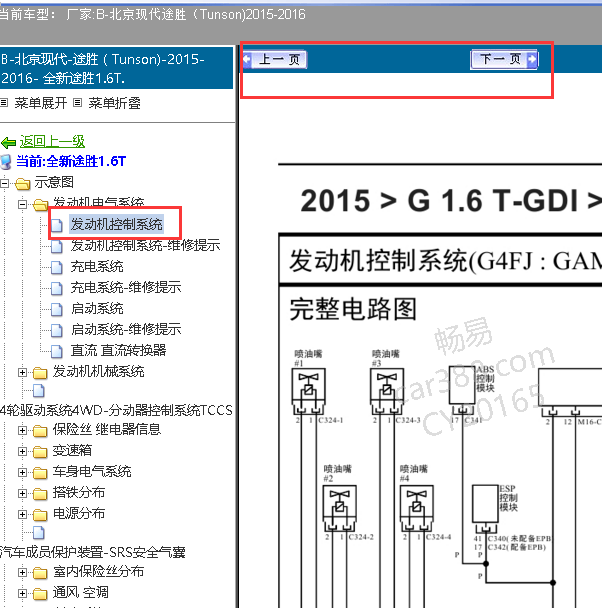This screenshot has width=602, height=608.
Task: Collapse 发动机电气系统 node
Action: click(x=22, y=204)
